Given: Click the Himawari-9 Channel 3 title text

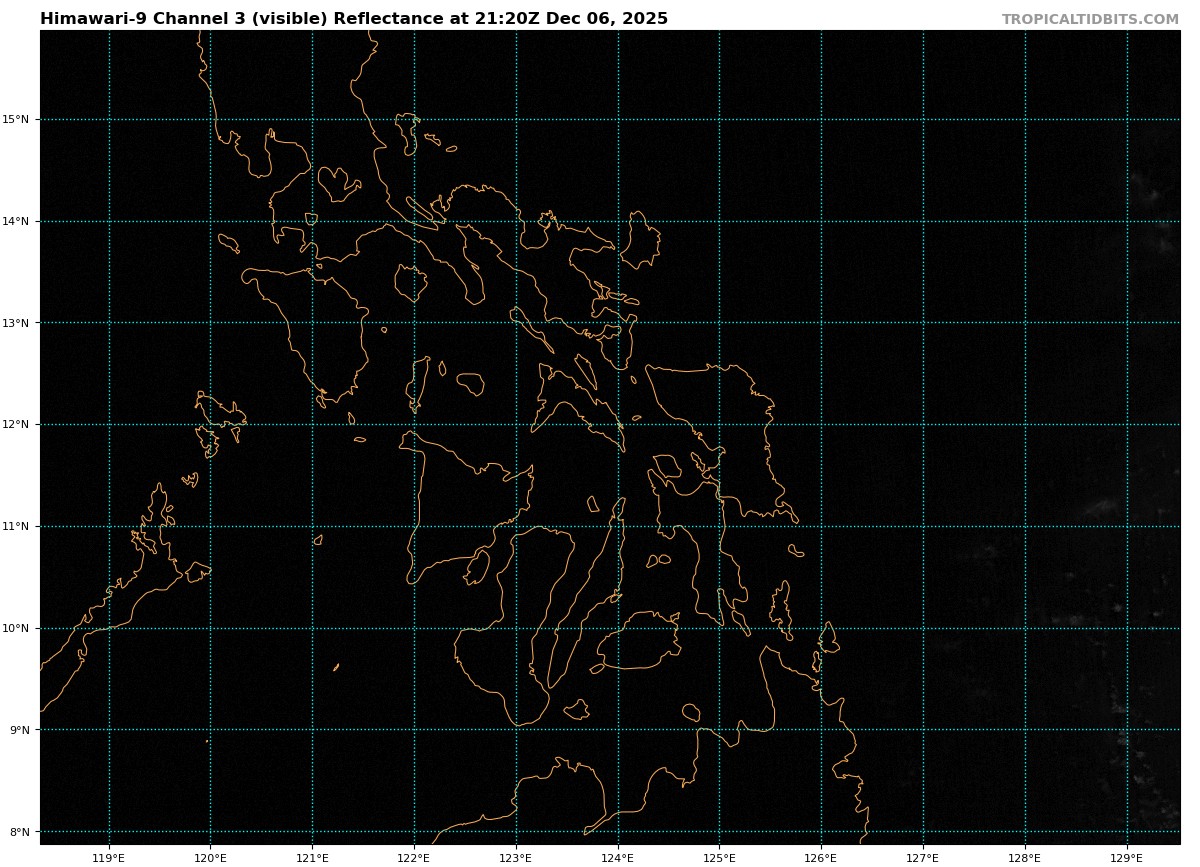Looking at the screenshot, I should click(353, 19).
